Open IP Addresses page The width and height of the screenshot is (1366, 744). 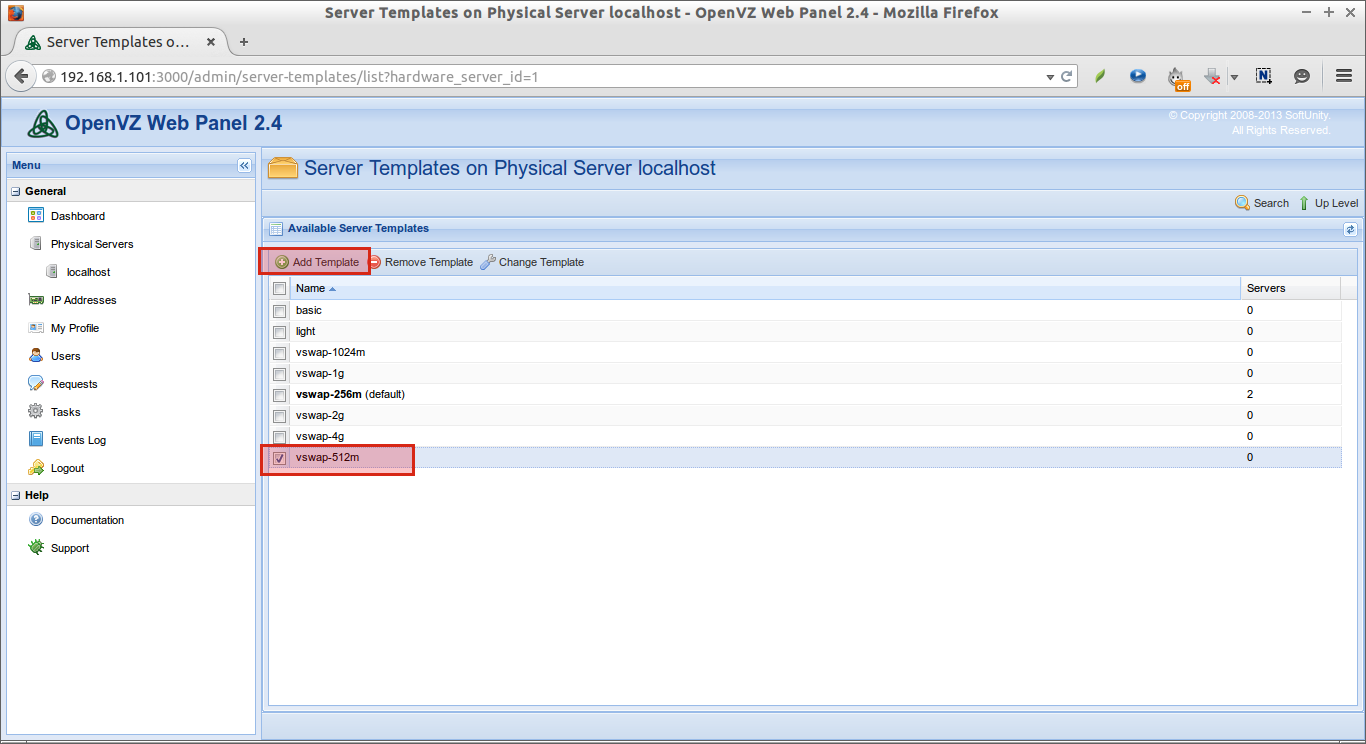pos(84,300)
